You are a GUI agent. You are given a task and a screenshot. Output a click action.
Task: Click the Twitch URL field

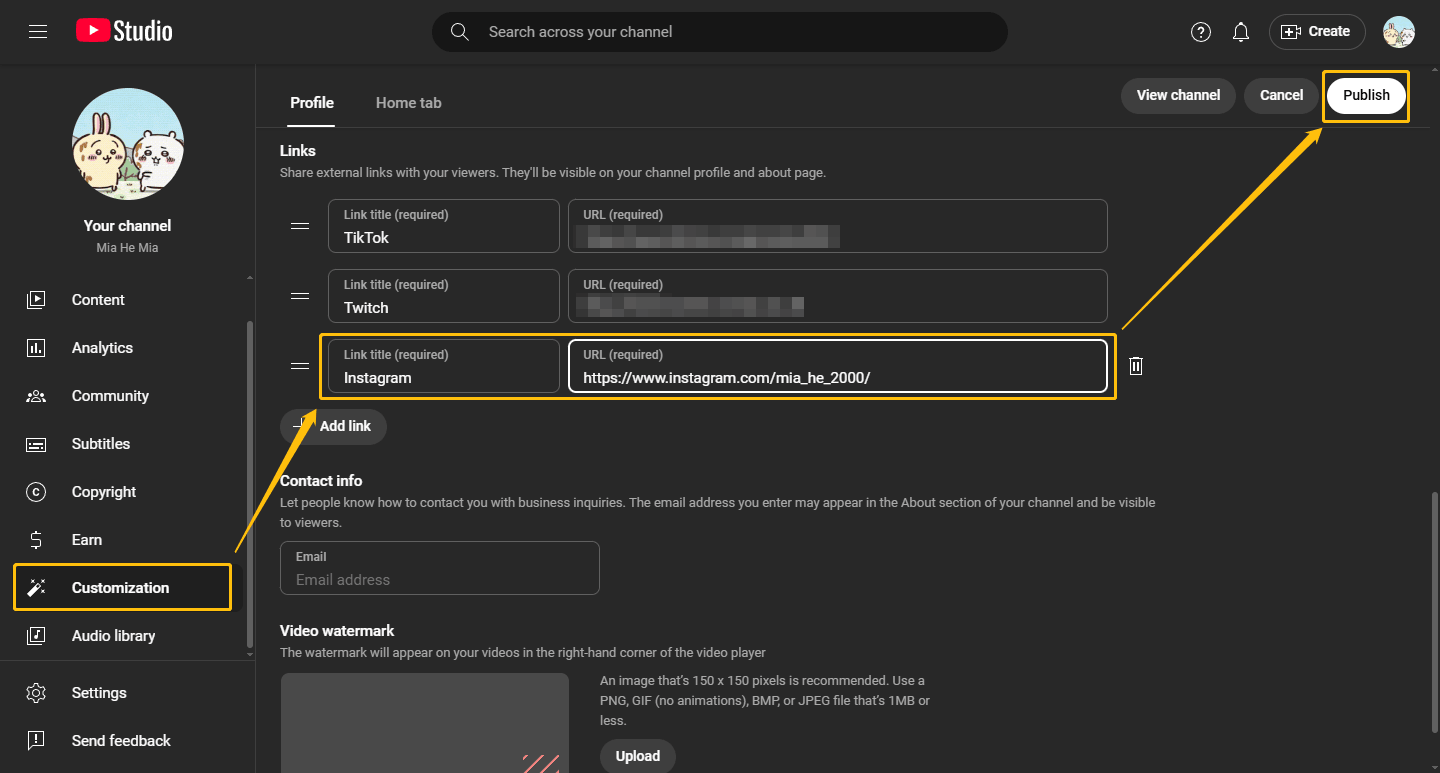(838, 296)
